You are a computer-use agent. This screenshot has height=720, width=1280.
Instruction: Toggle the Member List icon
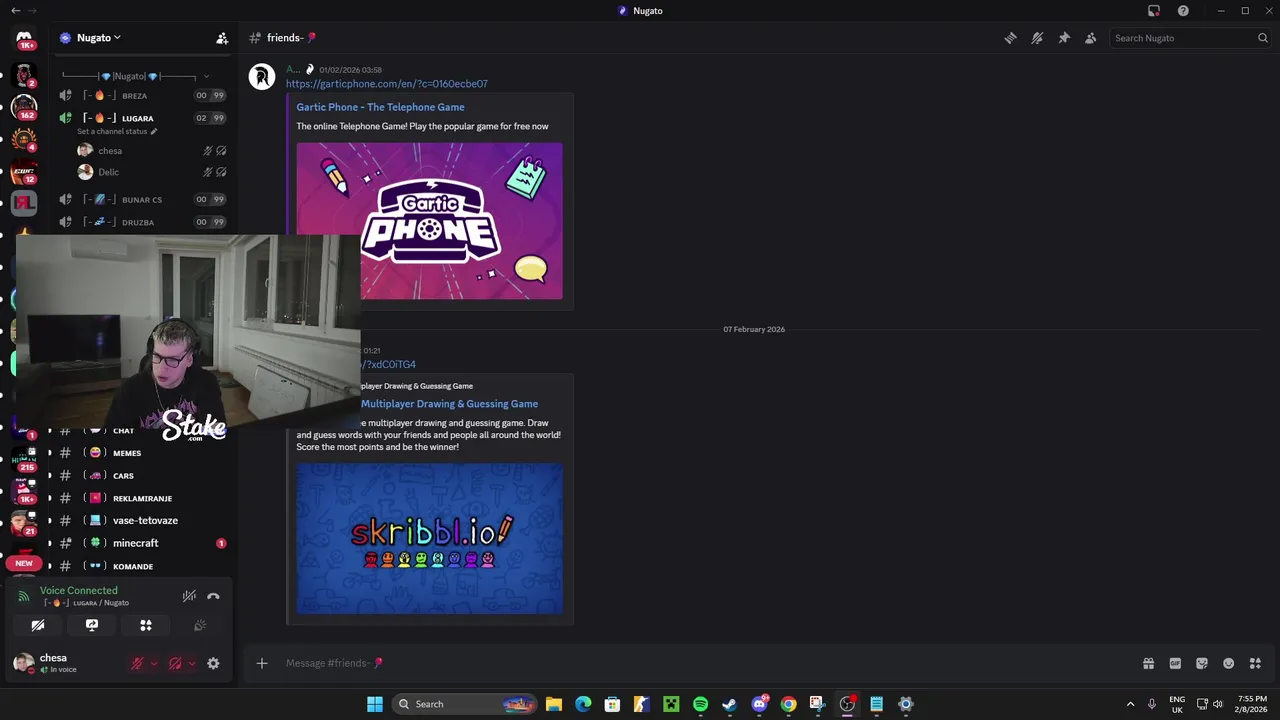point(1091,38)
